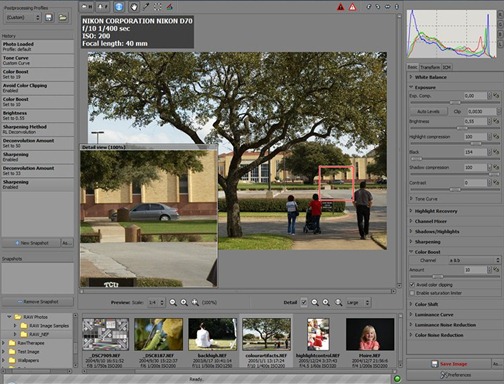Viewport: 504px width, 384px height.
Task: Load a postprocessing profile from folder
Action: pyautogui.click(x=63, y=17)
